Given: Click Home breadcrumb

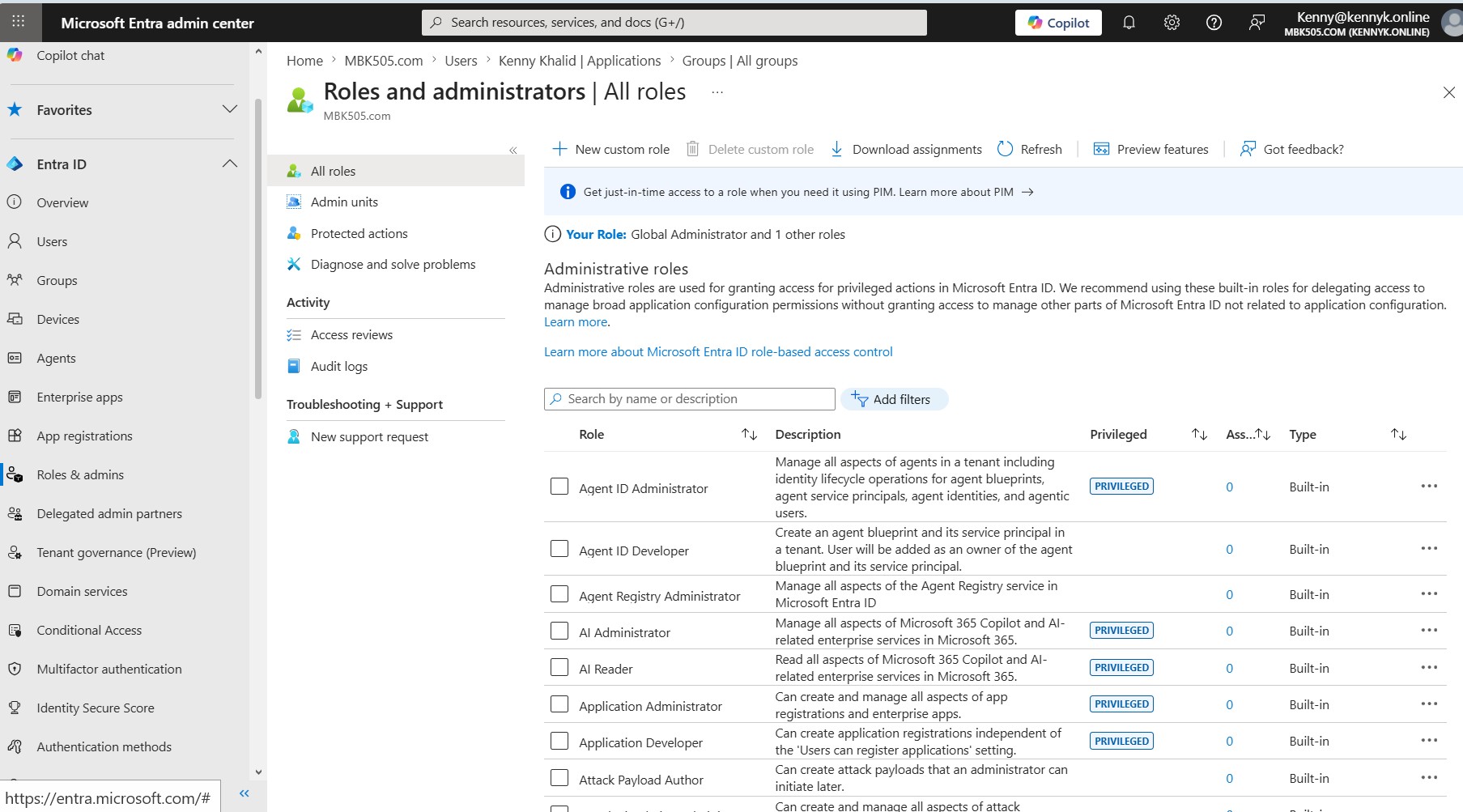Looking at the screenshot, I should [x=304, y=61].
